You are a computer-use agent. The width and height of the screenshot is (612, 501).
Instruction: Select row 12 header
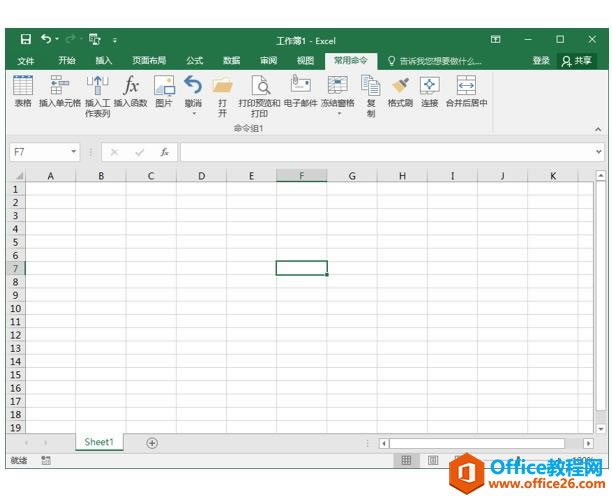(x=16, y=335)
